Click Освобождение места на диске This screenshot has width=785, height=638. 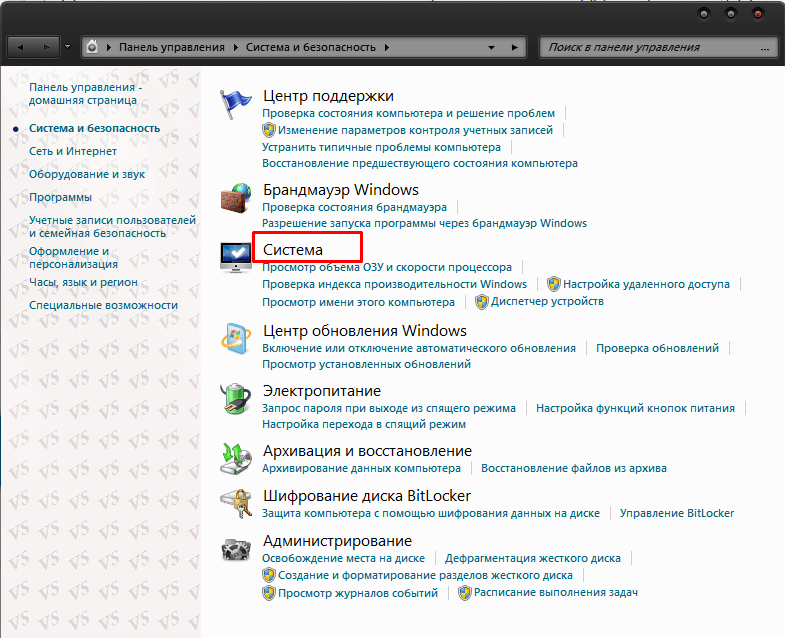click(343, 558)
